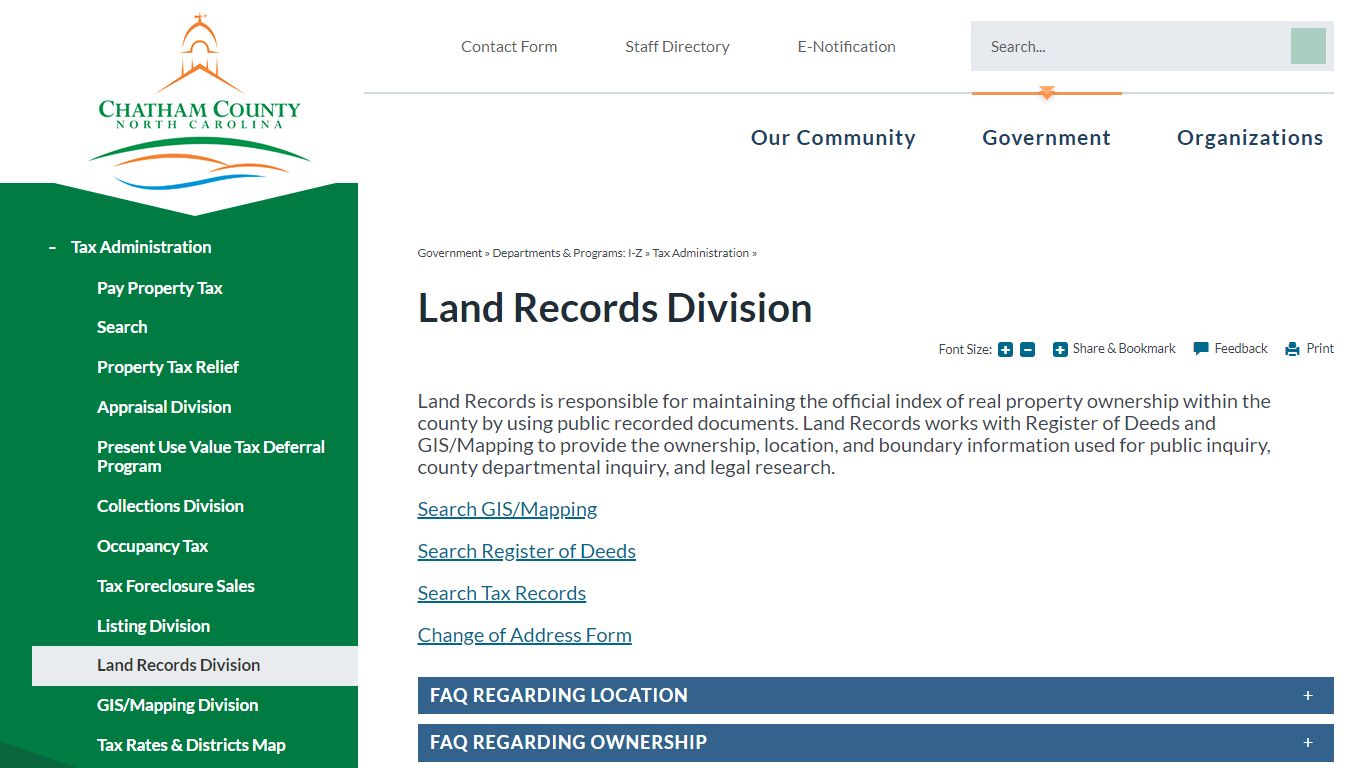Open the Staff Directory link

pos(677,46)
